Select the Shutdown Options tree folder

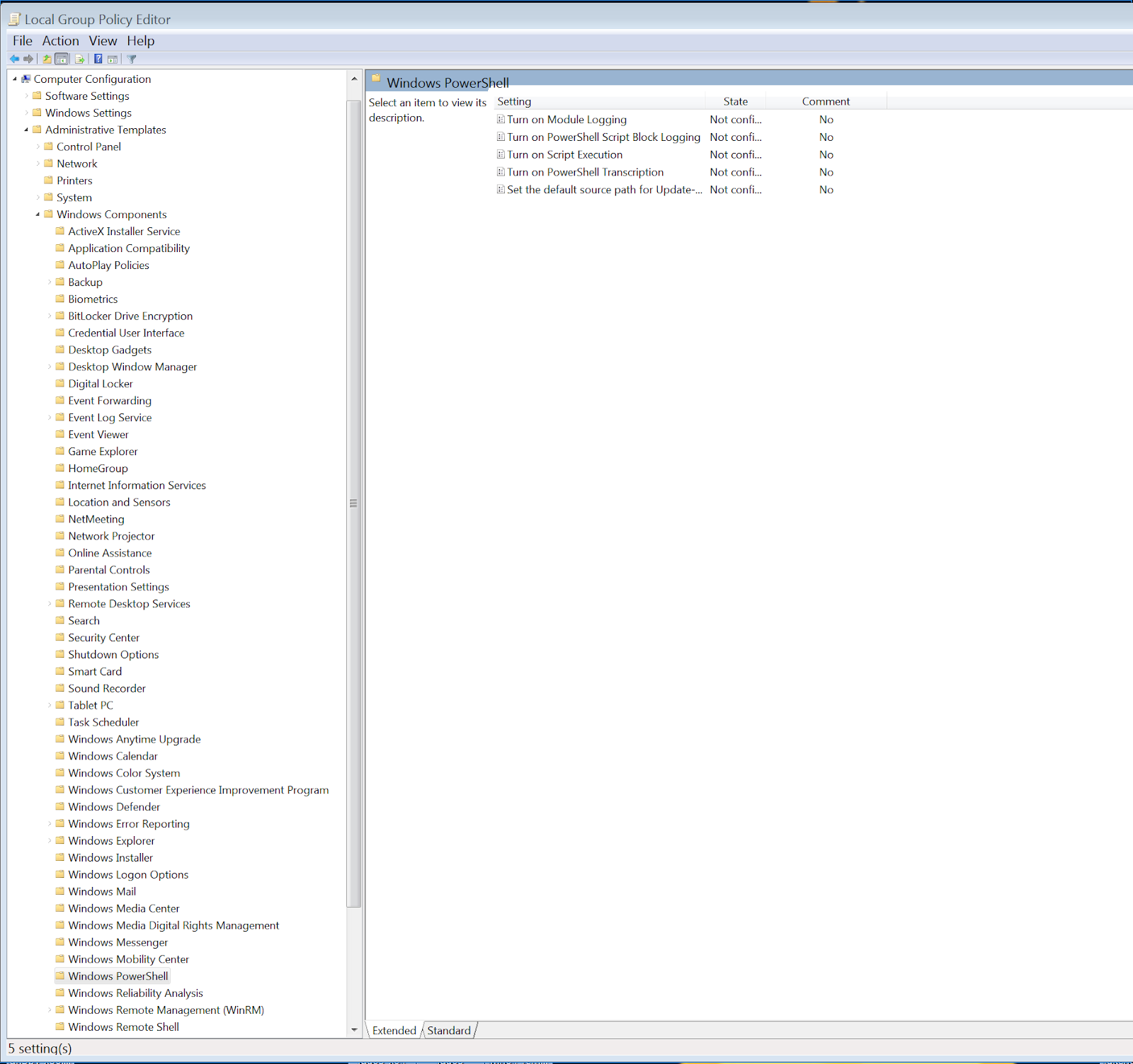pyautogui.click(x=113, y=655)
